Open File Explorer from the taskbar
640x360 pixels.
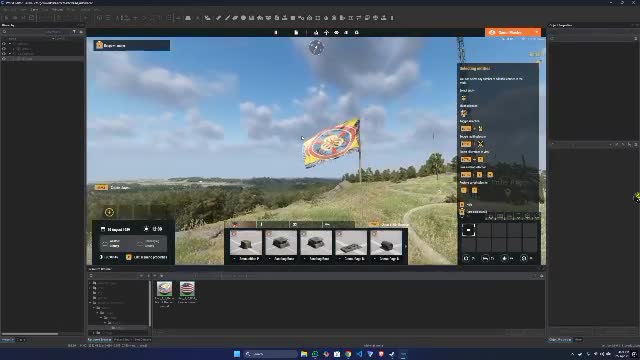(304, 354)
